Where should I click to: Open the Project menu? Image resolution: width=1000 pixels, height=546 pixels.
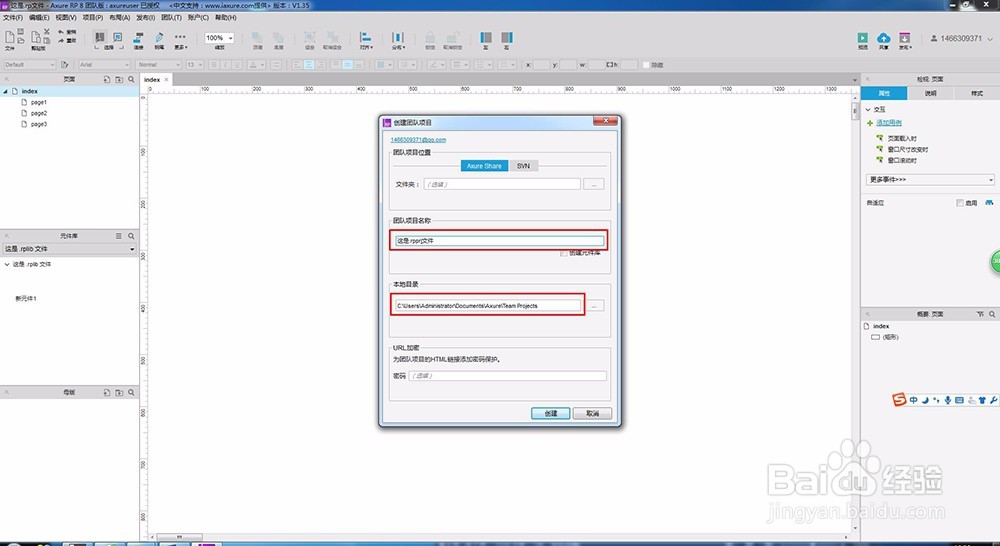tap(92, 17)
